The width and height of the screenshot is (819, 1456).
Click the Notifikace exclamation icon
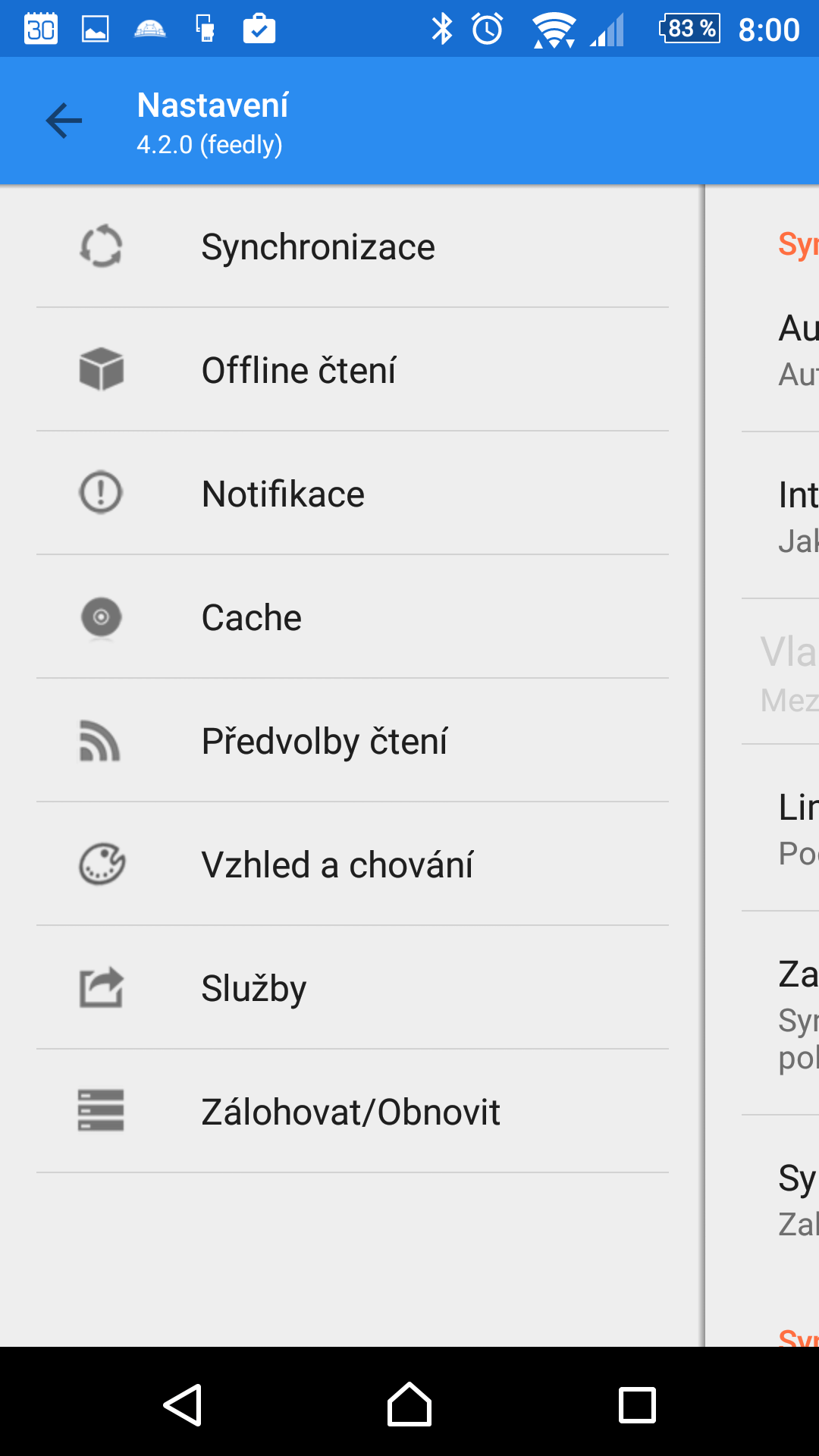click(101, 493)
